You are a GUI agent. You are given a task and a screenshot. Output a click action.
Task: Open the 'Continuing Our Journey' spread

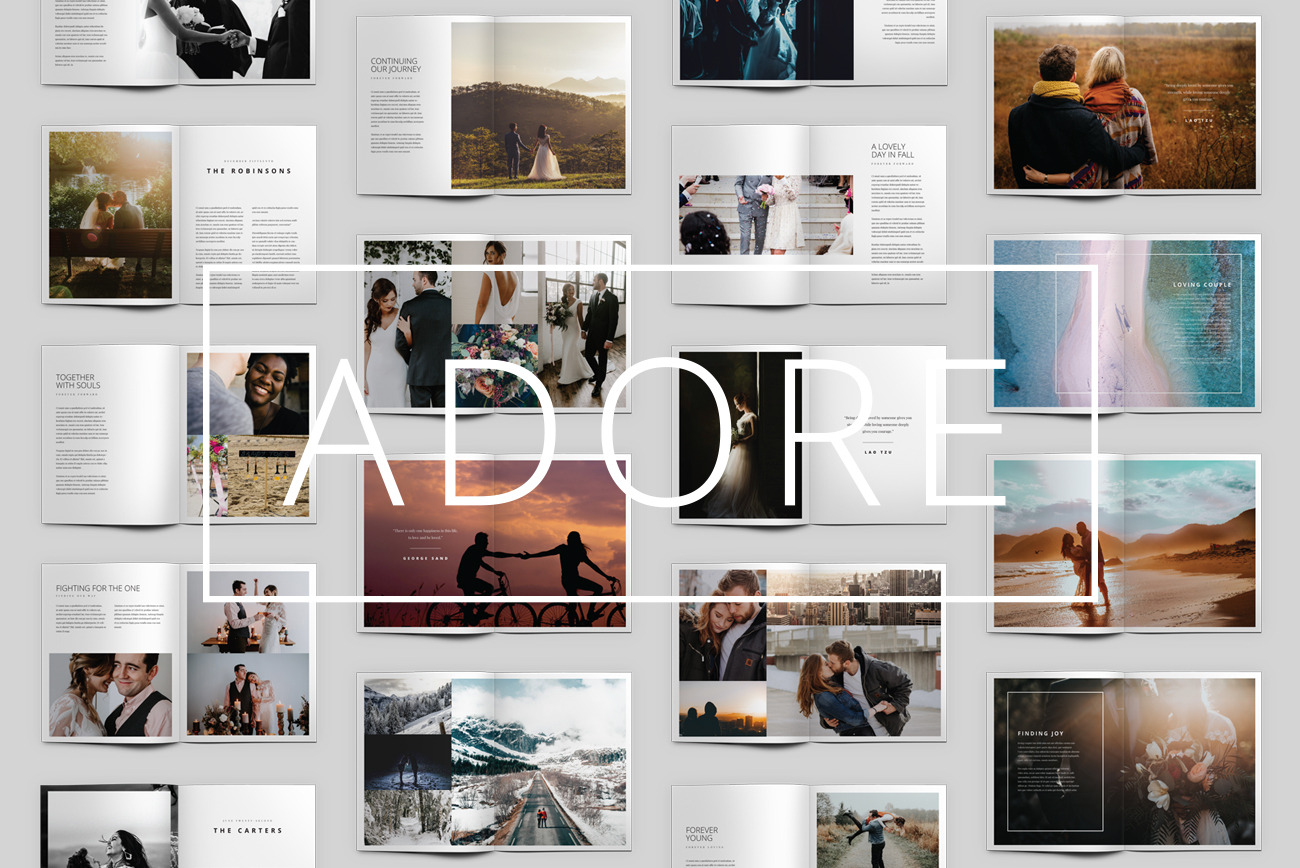tap(395, 65)
